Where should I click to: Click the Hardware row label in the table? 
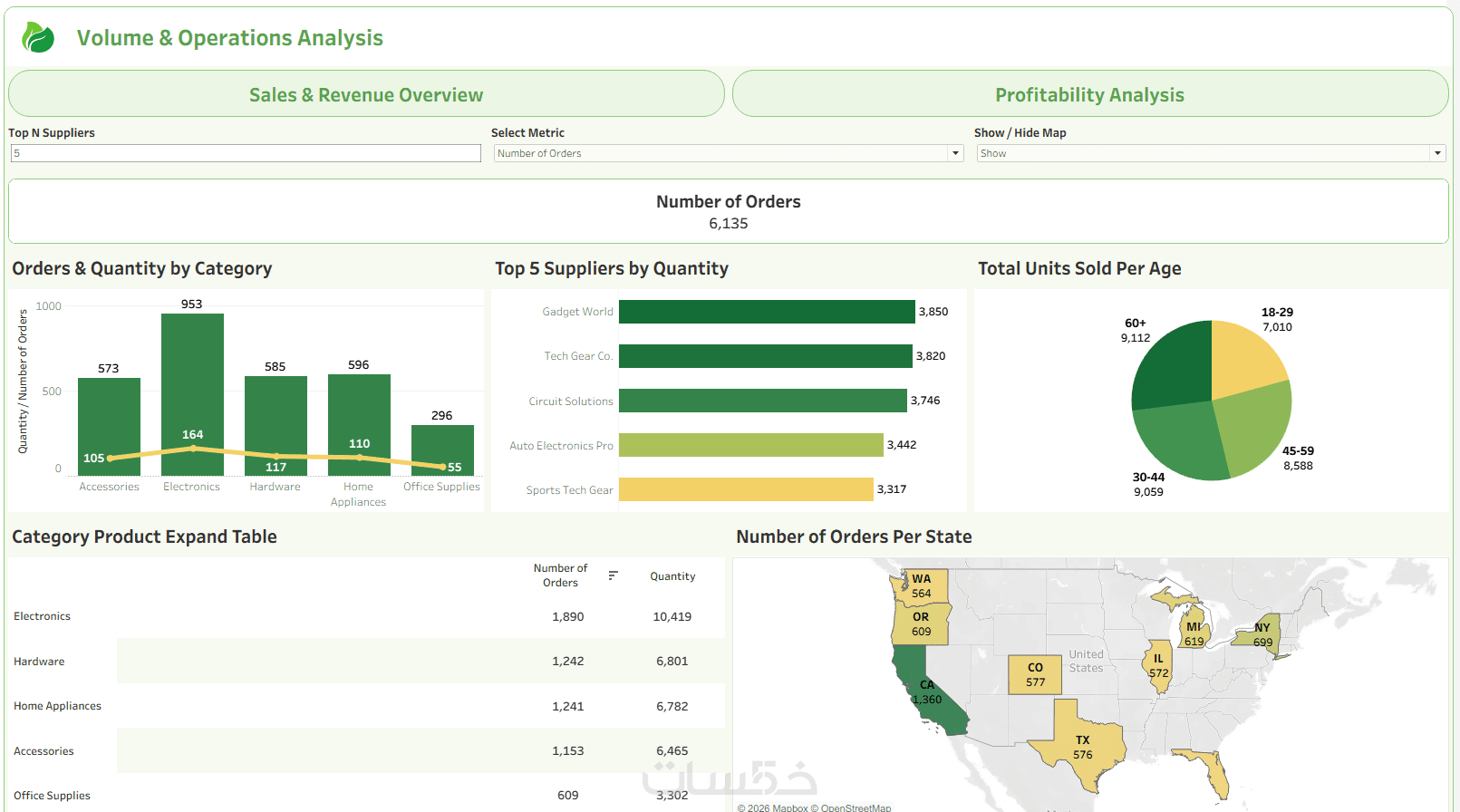pos(39,662)
